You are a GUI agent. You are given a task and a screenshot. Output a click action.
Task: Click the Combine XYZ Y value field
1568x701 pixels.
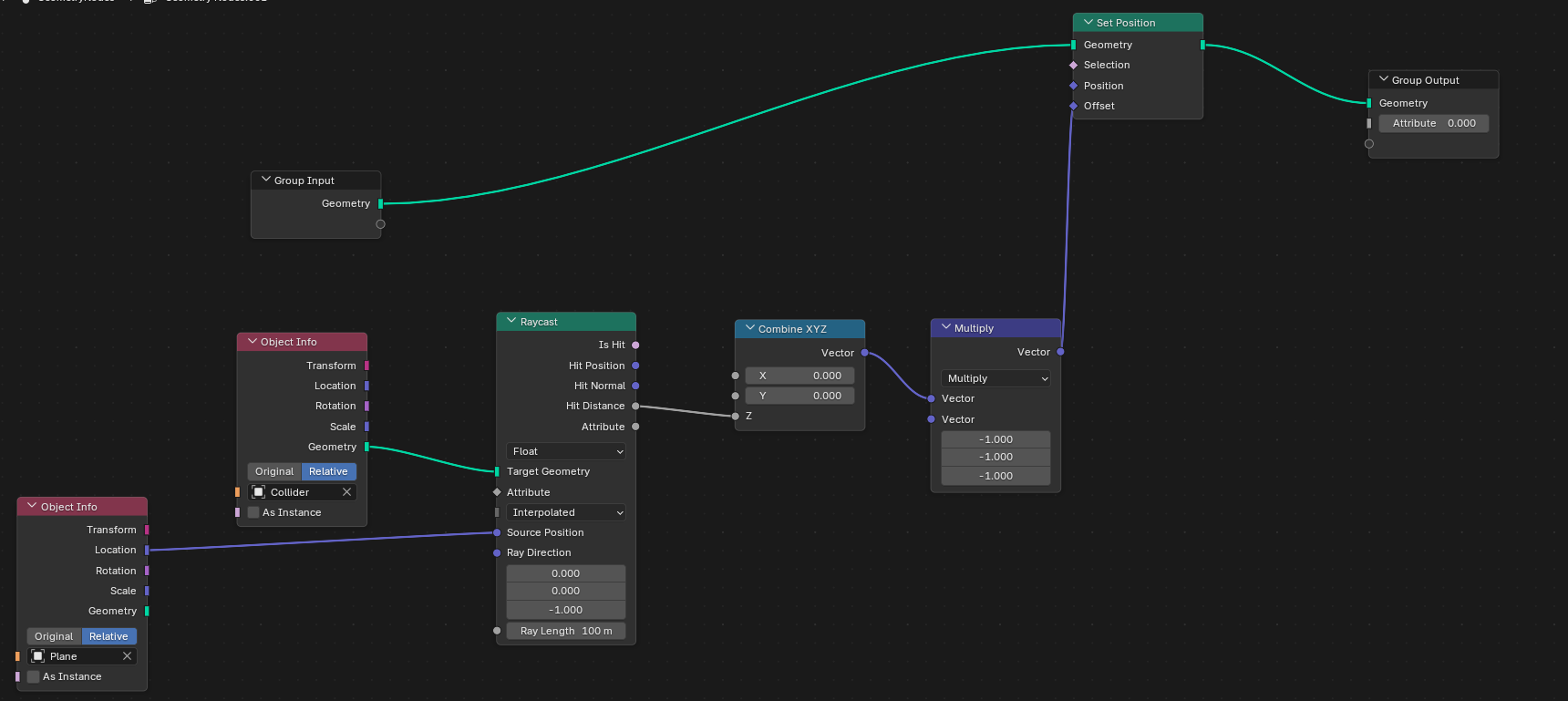[x=799, y=396]
